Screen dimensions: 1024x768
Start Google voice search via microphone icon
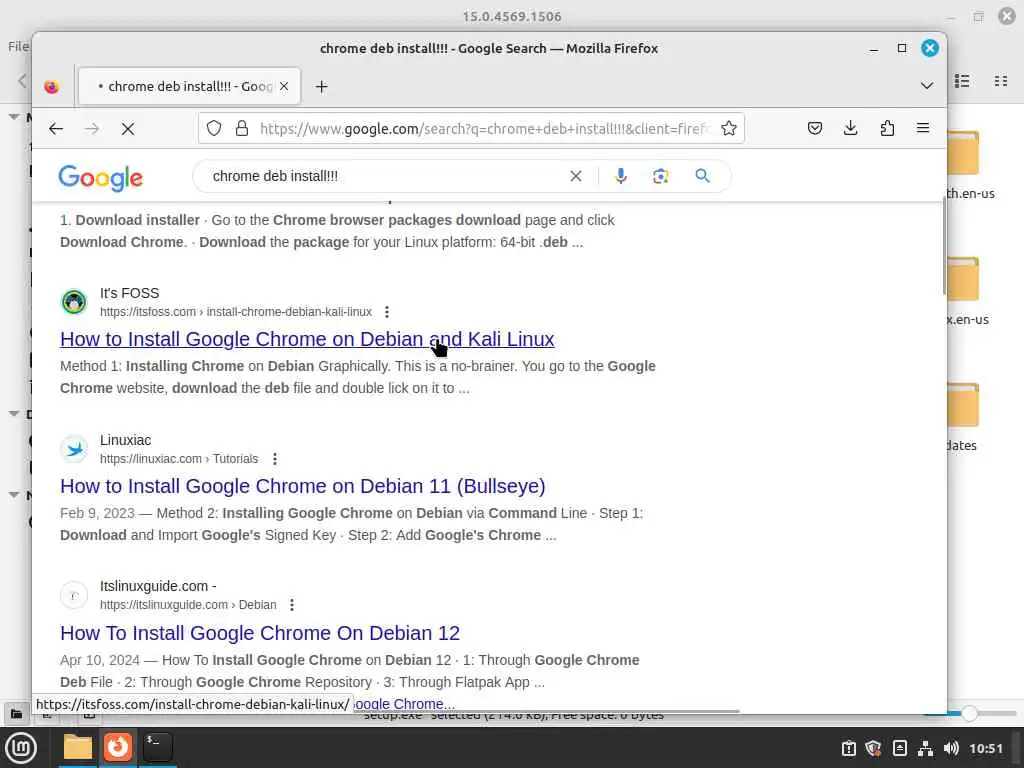(621, 176)
